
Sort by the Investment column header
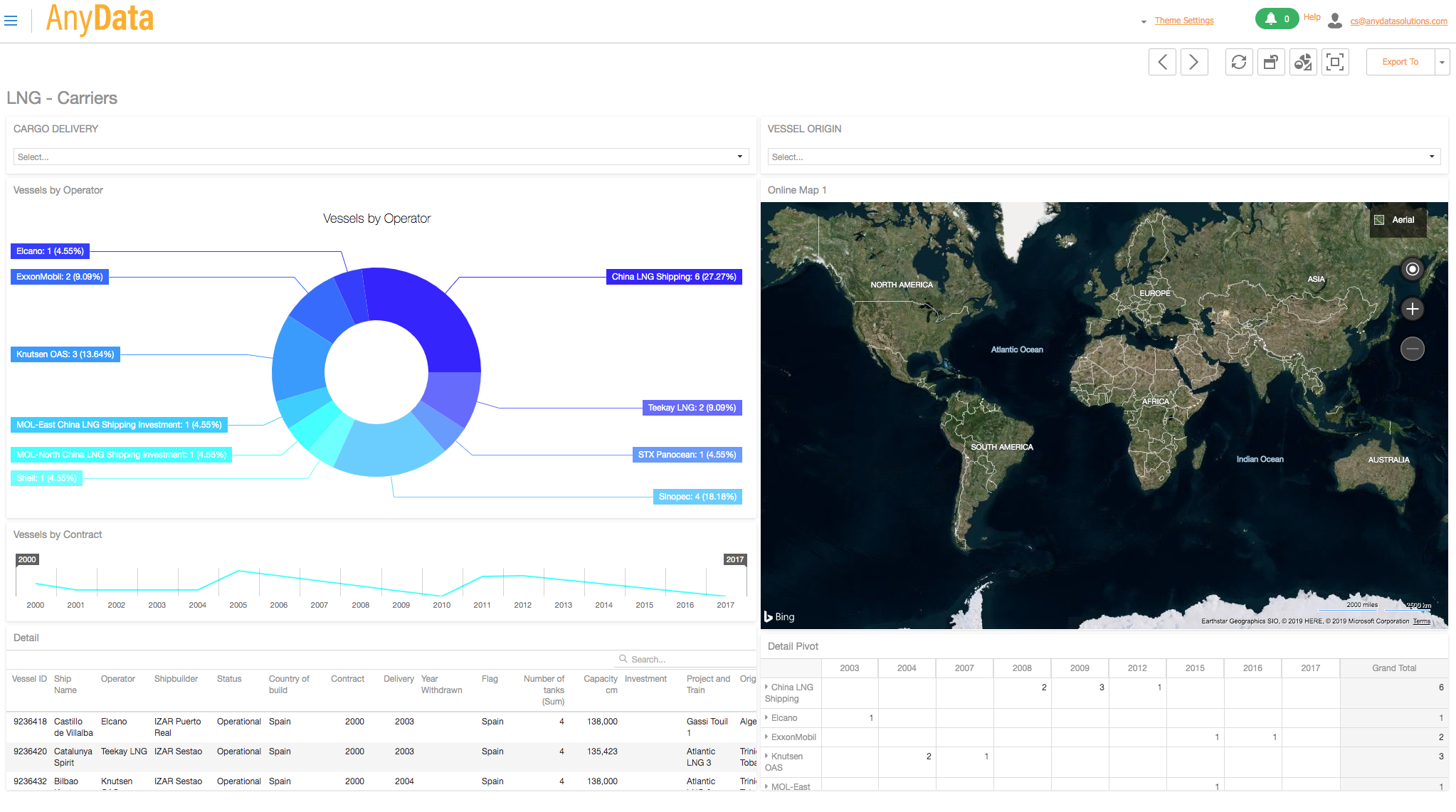coord(645,679)
